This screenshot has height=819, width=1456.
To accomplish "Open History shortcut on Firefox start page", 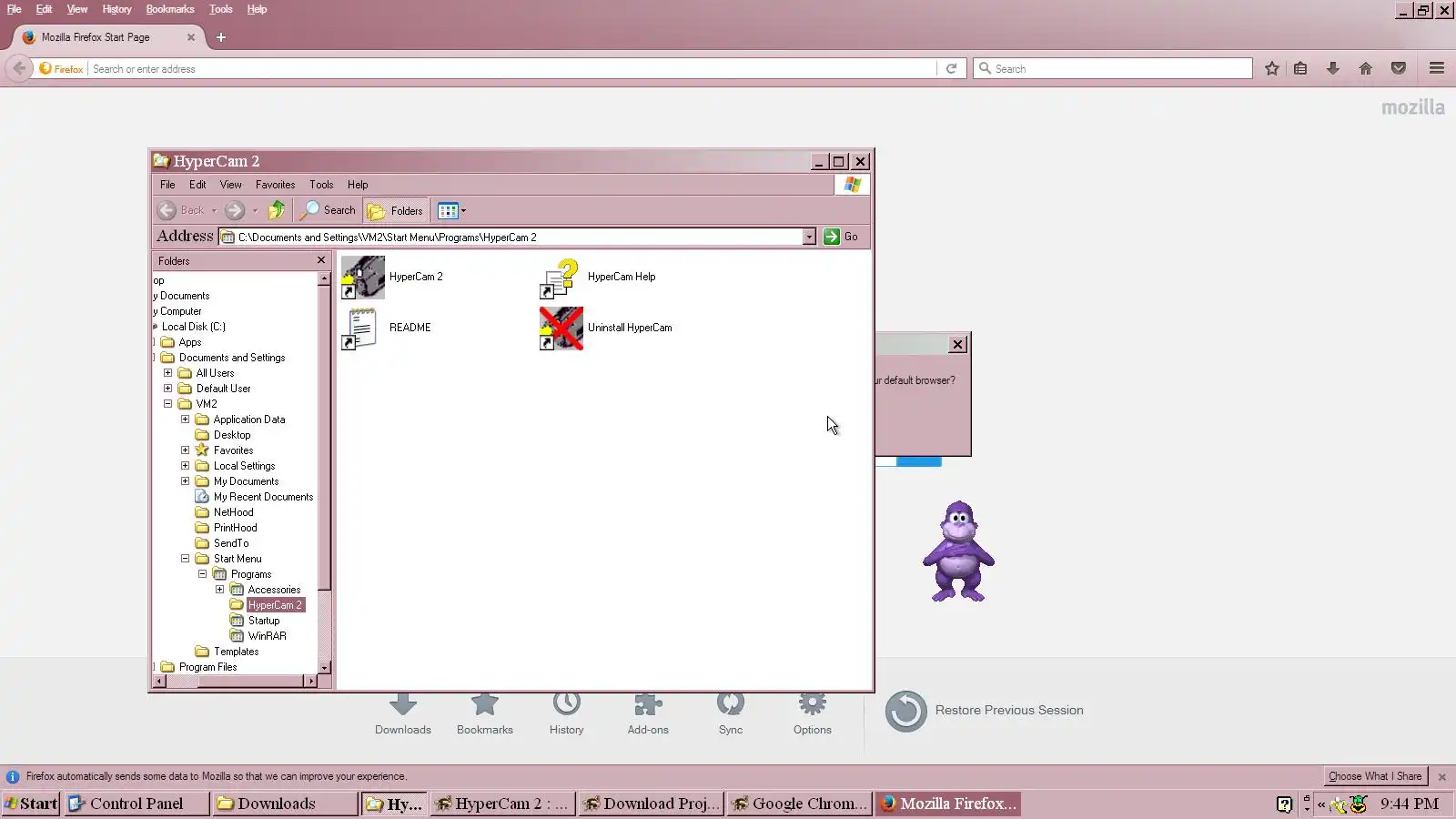I will [x=566, y=714].
